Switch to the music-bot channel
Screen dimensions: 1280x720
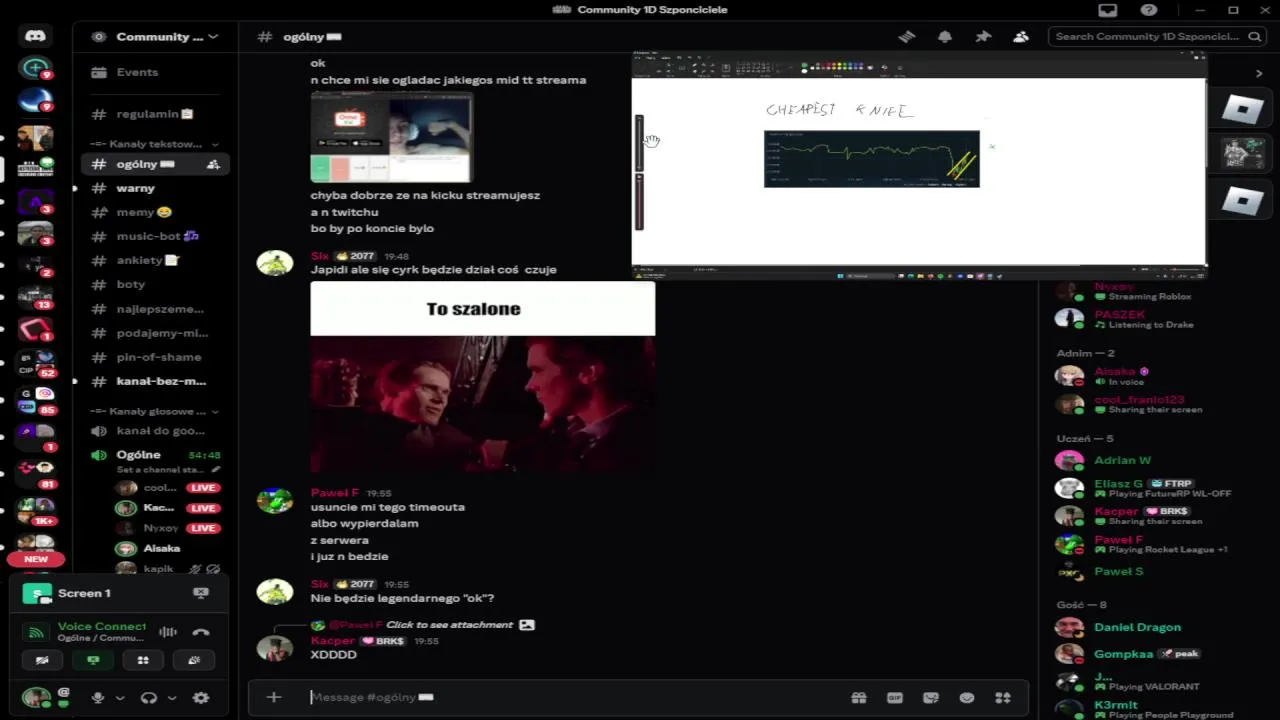[155, 236]
